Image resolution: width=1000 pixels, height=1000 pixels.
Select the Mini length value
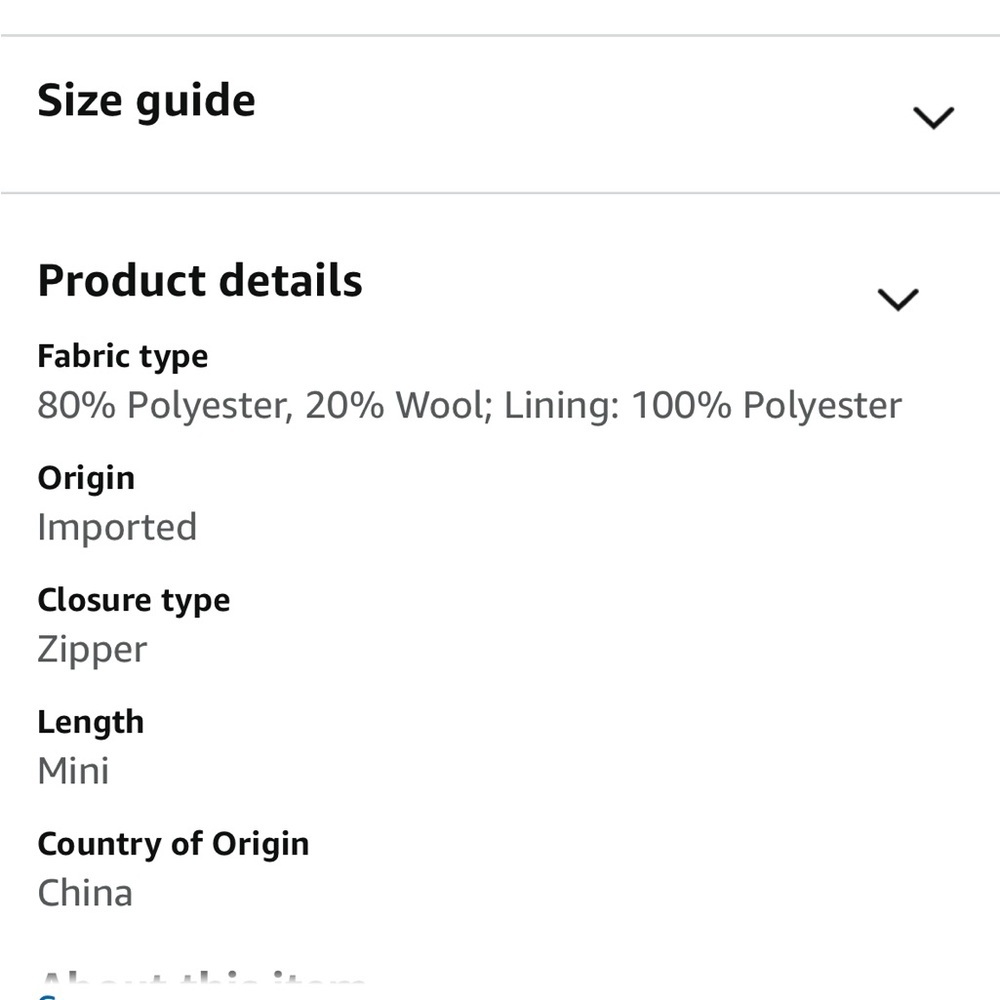pyautogui.click(x=73, y=771)
